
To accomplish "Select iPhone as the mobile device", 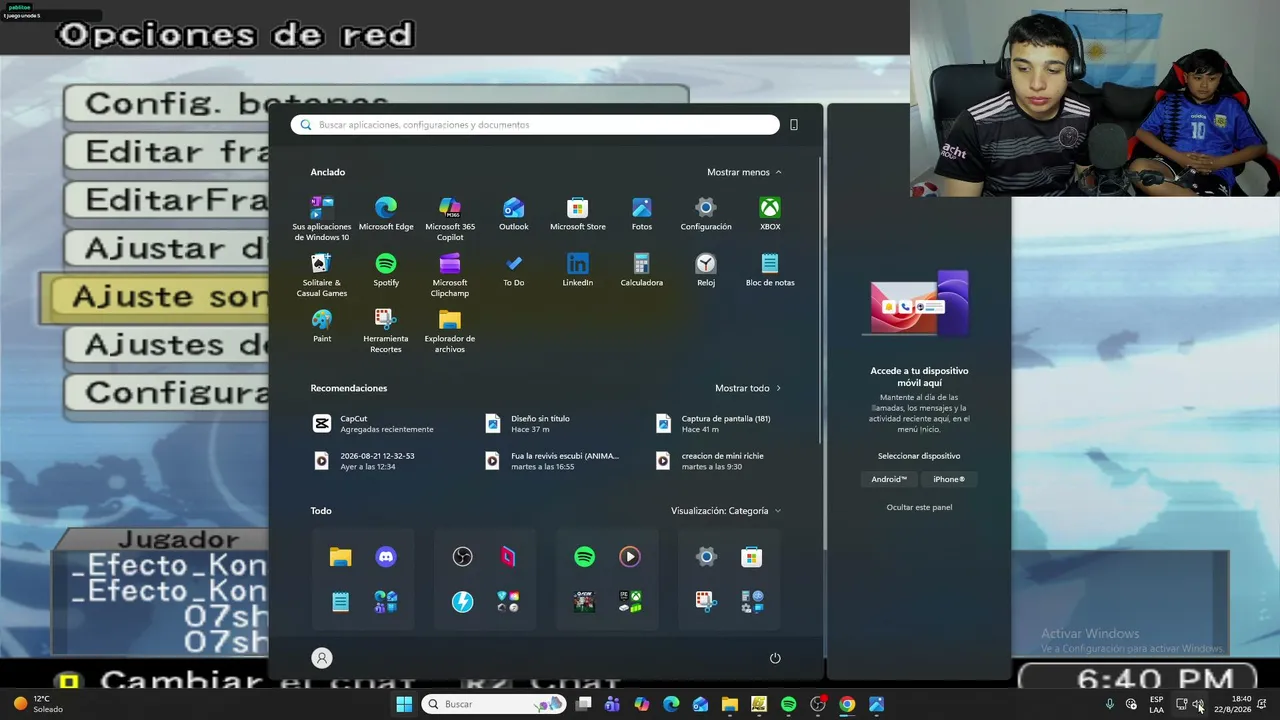I will tap(949, 480).
